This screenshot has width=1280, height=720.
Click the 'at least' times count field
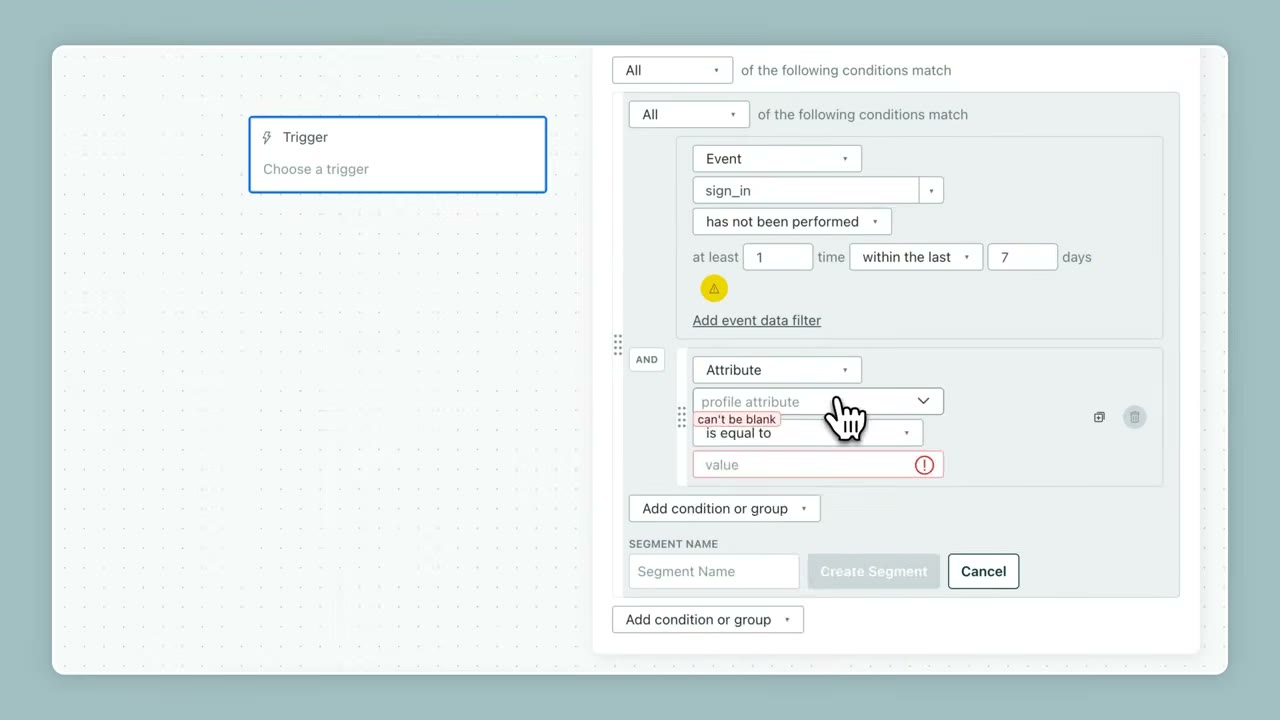778,257
